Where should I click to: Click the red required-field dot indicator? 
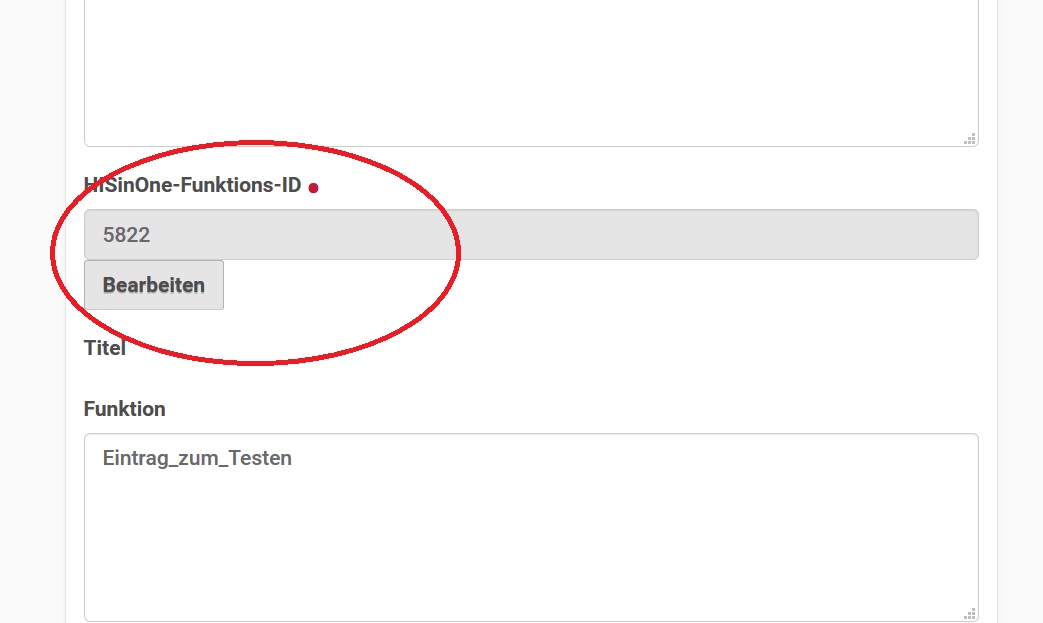[x=313, y=188]
